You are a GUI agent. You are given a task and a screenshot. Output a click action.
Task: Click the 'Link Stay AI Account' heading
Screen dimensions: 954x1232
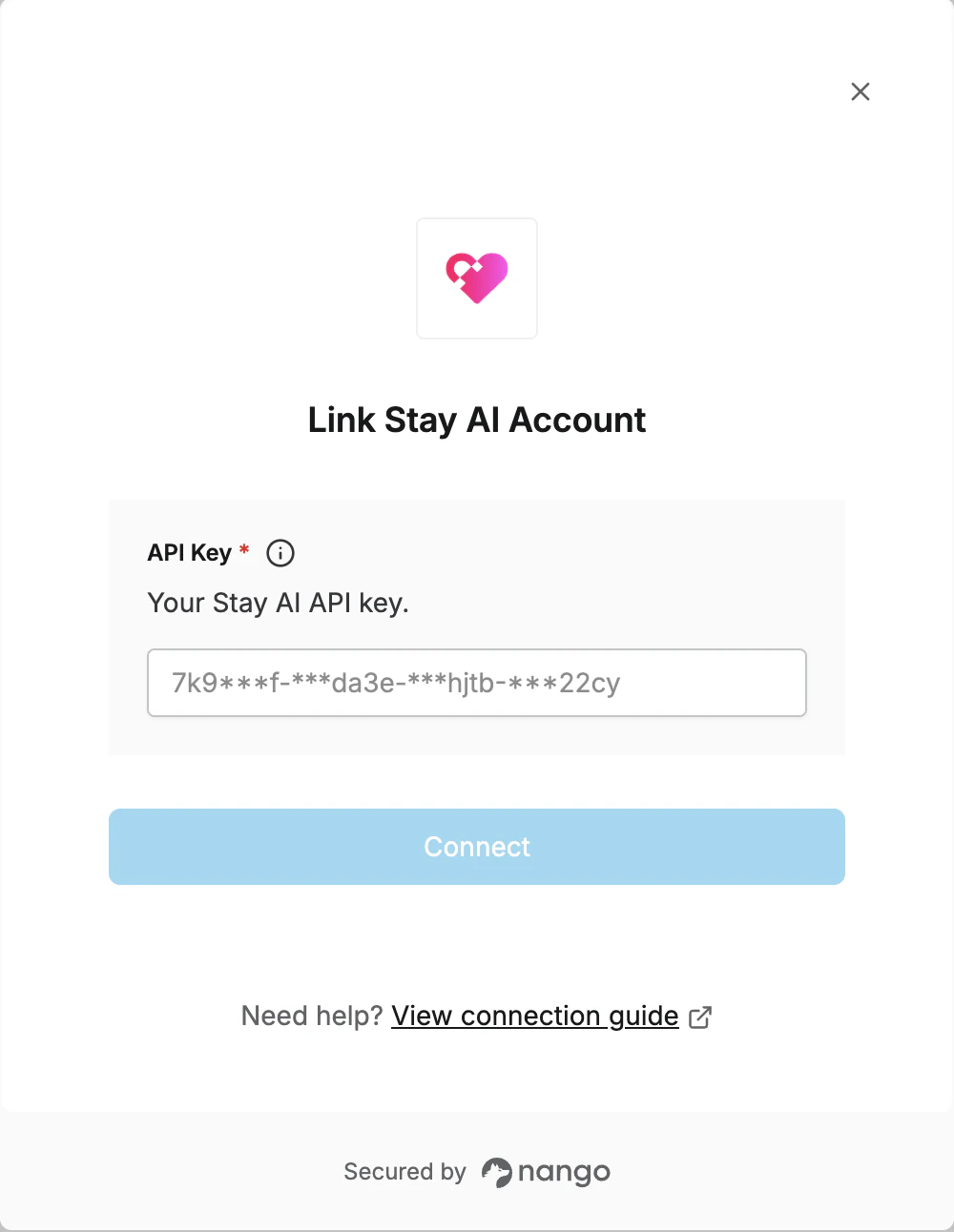477,421
